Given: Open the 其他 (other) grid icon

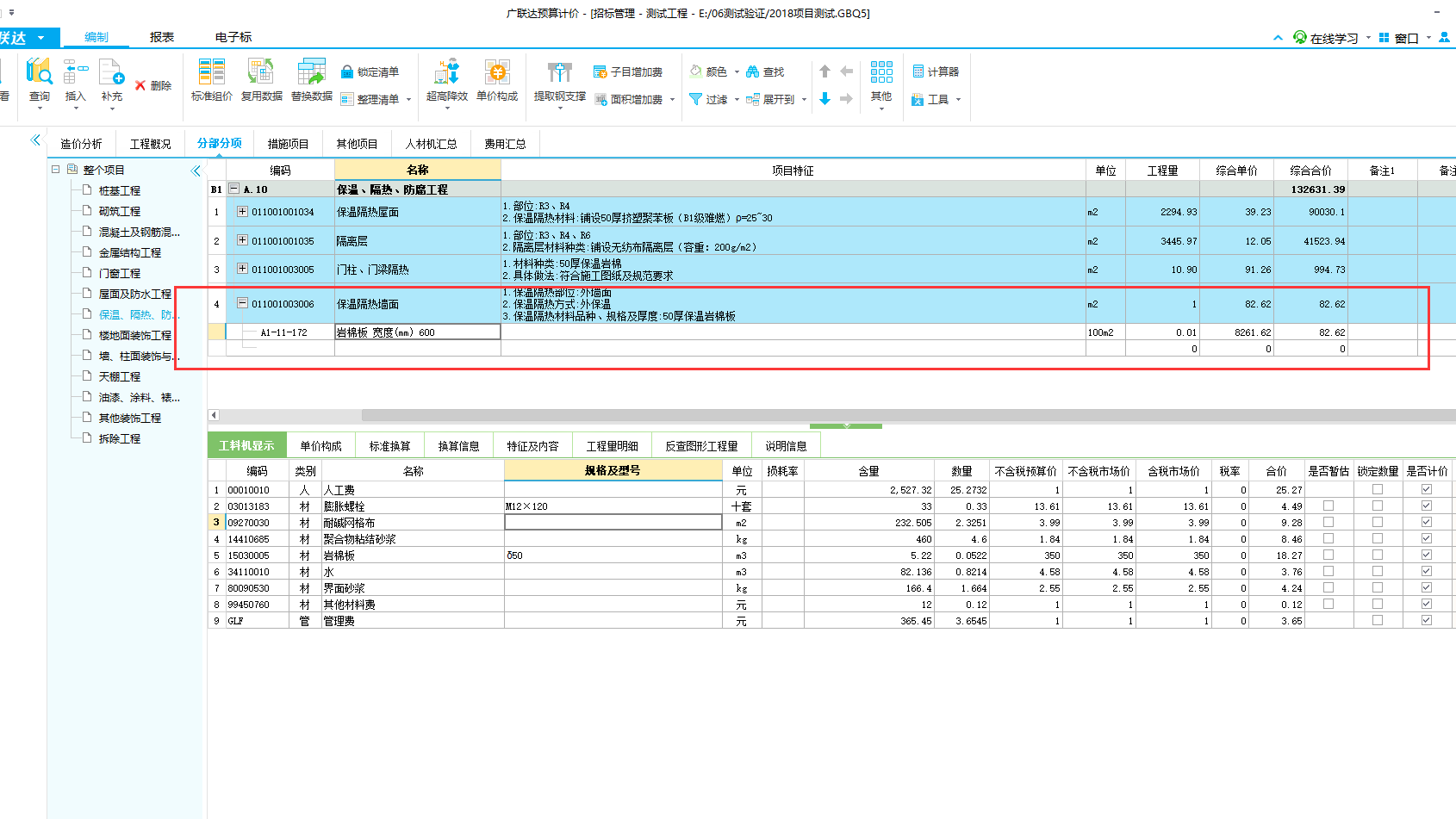Looking at the screenshot, I should pos(881,71).
